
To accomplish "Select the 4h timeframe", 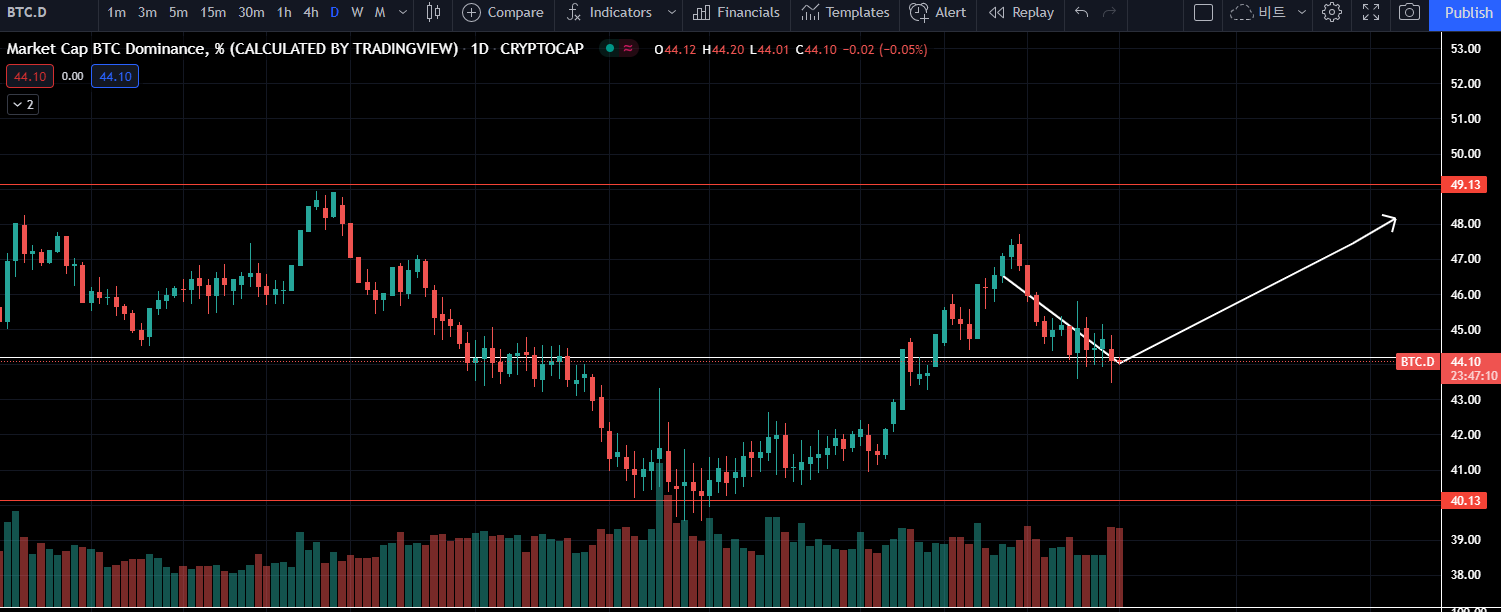I will coord(311,13).
